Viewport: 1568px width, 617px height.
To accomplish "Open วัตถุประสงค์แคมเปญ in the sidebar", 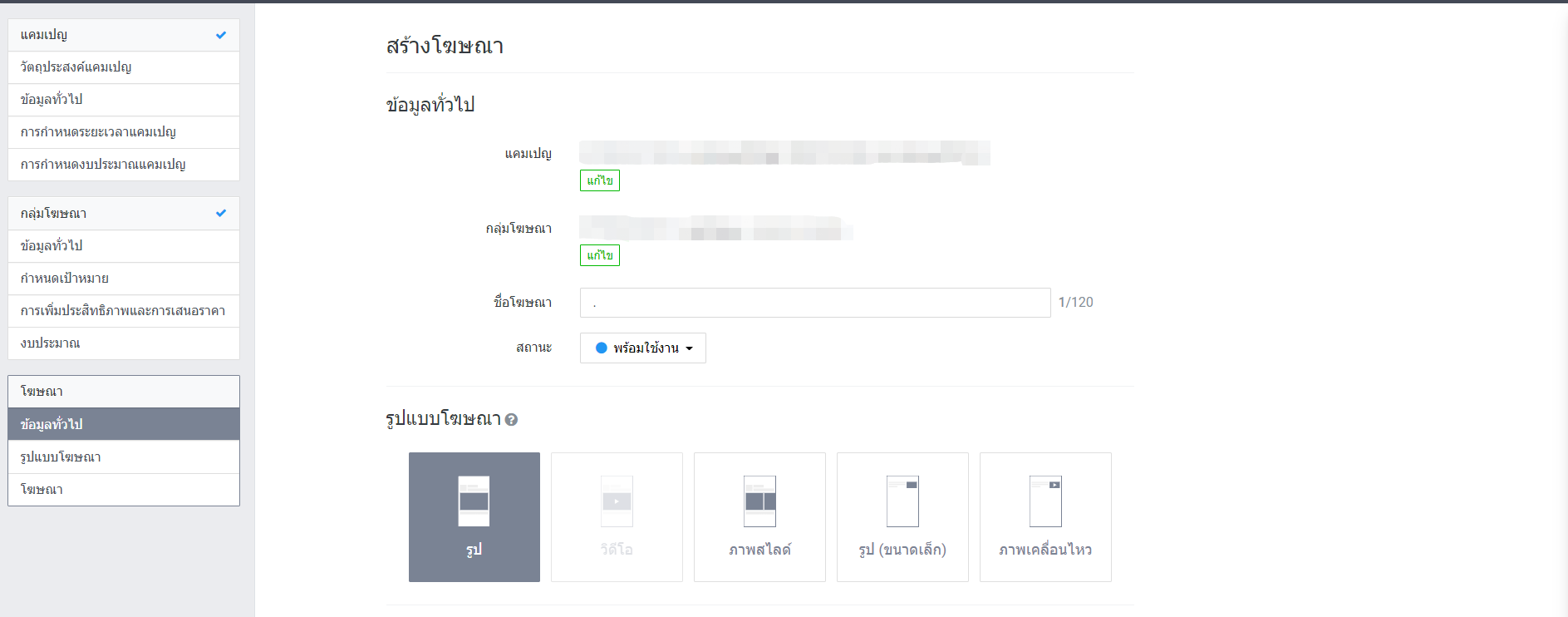I will pos(76,67).
